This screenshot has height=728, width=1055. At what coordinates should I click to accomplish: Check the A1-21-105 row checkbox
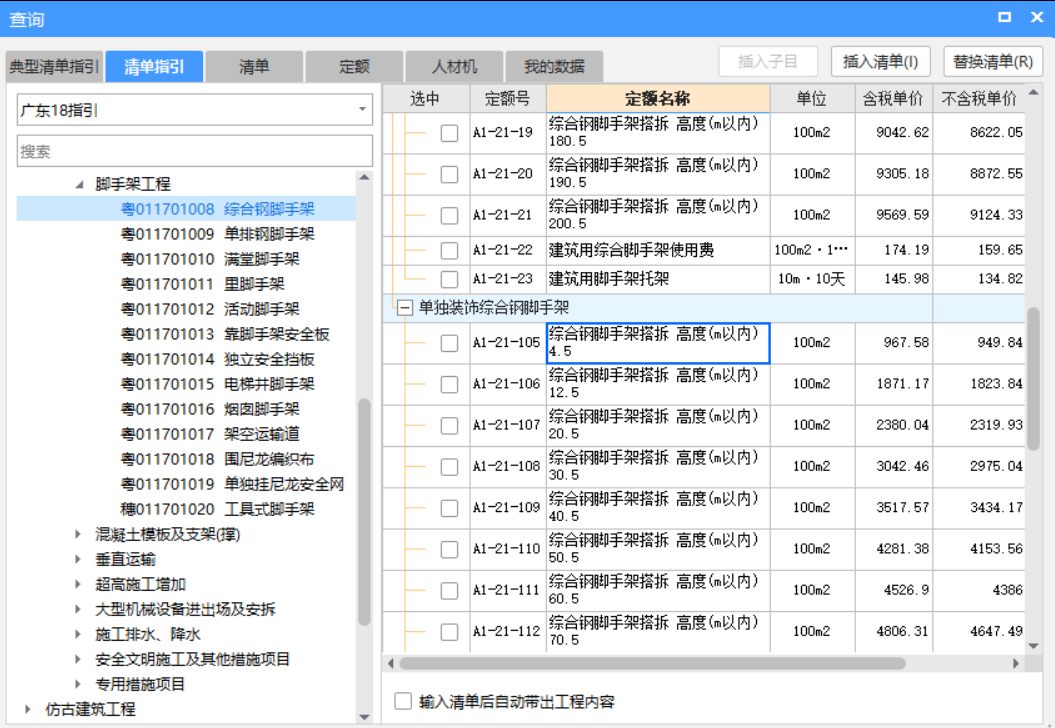(448, 341)
